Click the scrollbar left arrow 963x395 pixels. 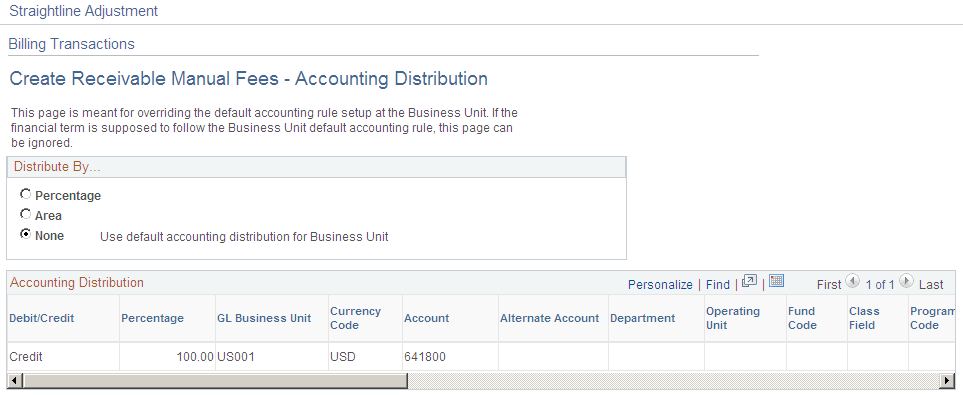click(14, 381)
